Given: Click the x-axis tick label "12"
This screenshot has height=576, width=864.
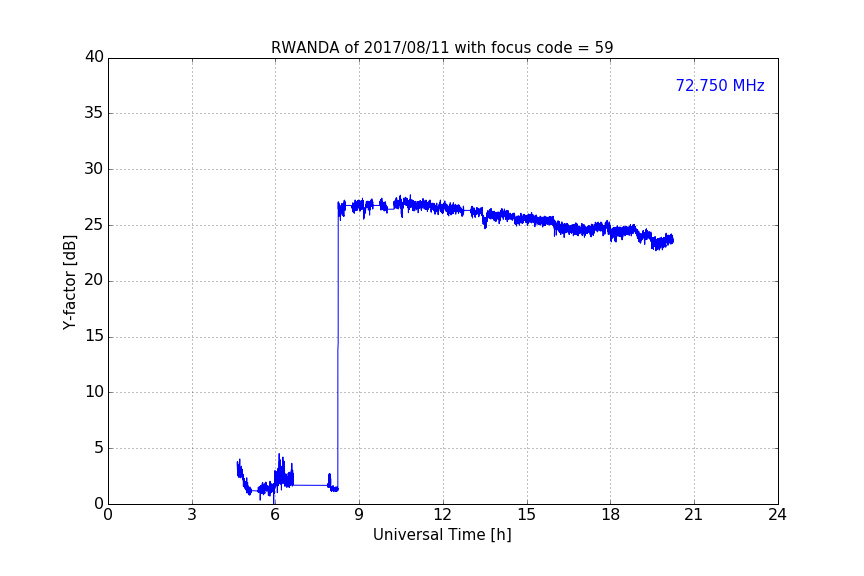Looking at the screenshot, I should pyautogui.click(x=442, y=515).
